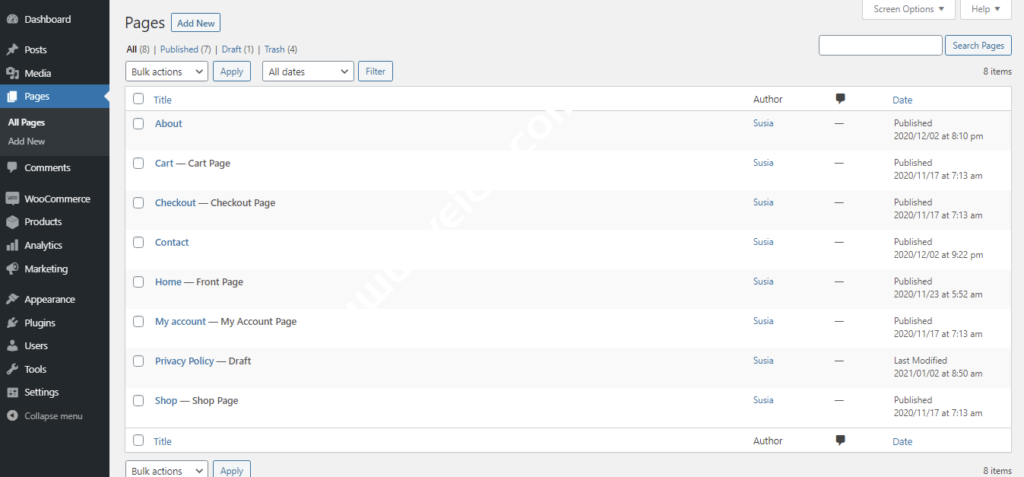1024x477 pixels.
Task: Sort by Title column header
Action: [x=163, y=100]
